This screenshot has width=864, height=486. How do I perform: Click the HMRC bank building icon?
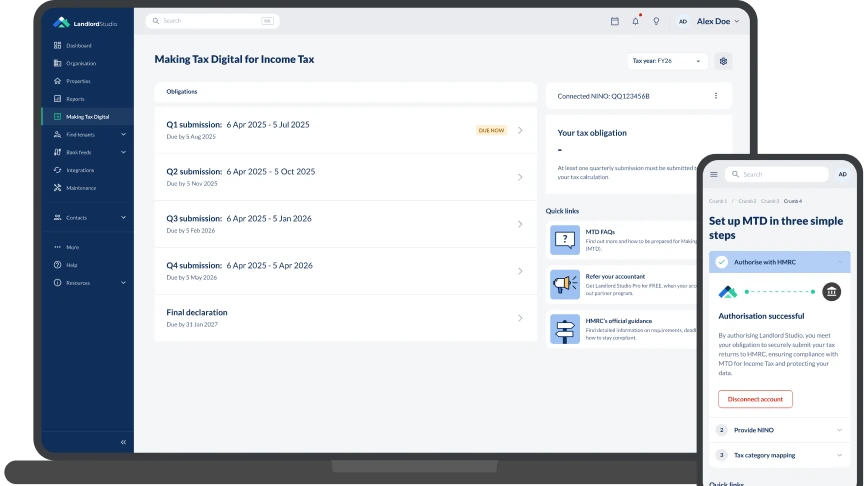coord(831,291)
